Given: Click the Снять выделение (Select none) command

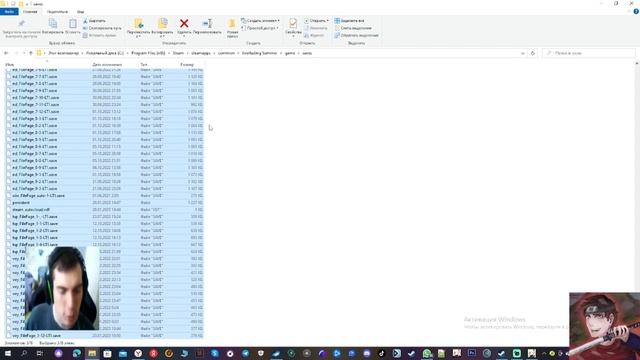Looking at the screenshot, I should point(353,28).
